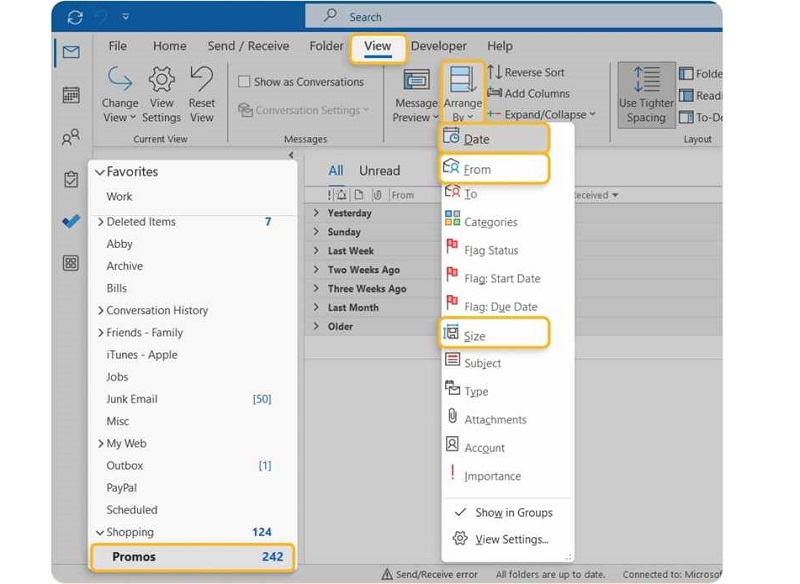Click in the Search box
The image size is (800, 584).
click(x=513, y=16)
